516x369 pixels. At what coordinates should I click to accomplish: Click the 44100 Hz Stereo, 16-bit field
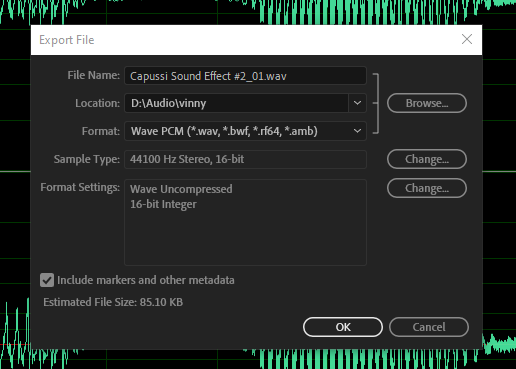point(245,159)
